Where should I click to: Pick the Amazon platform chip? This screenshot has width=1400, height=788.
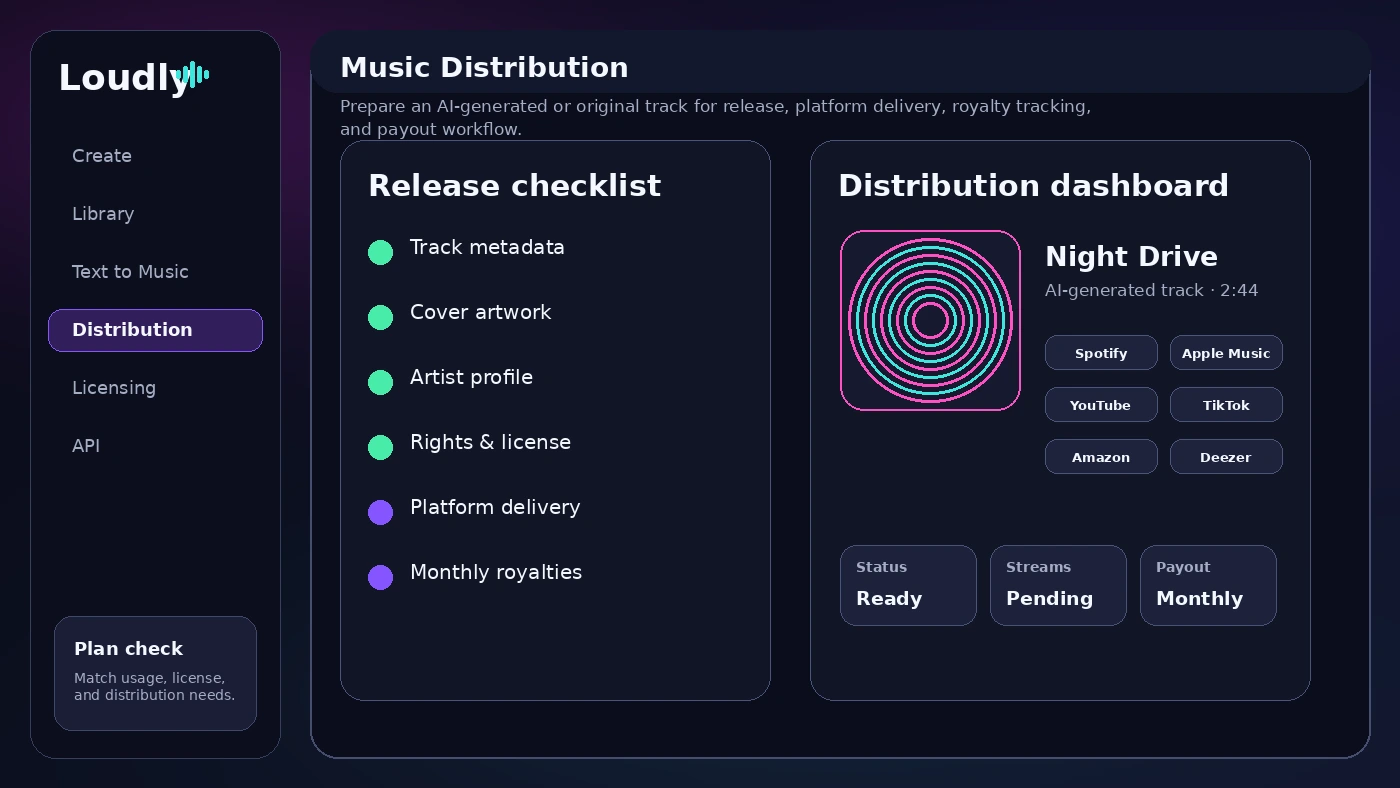click(1101, 457)
